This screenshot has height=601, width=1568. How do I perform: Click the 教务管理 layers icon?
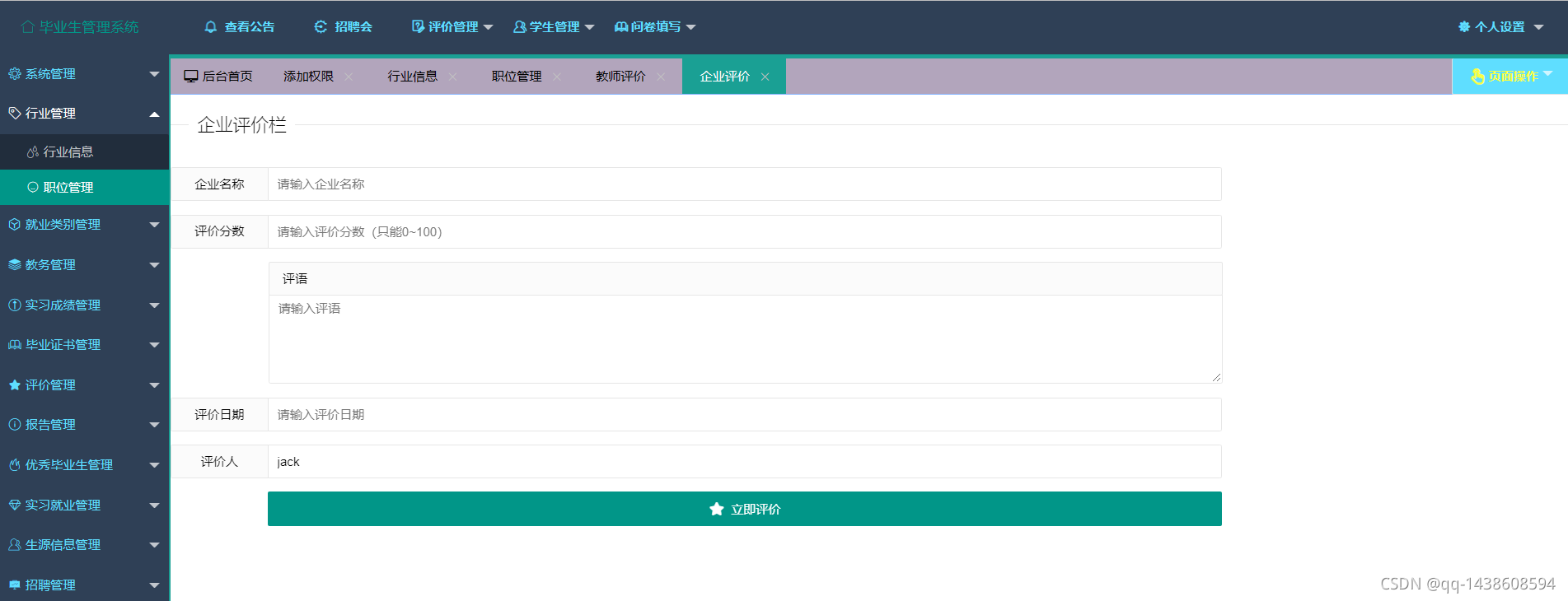click(15, 265)
